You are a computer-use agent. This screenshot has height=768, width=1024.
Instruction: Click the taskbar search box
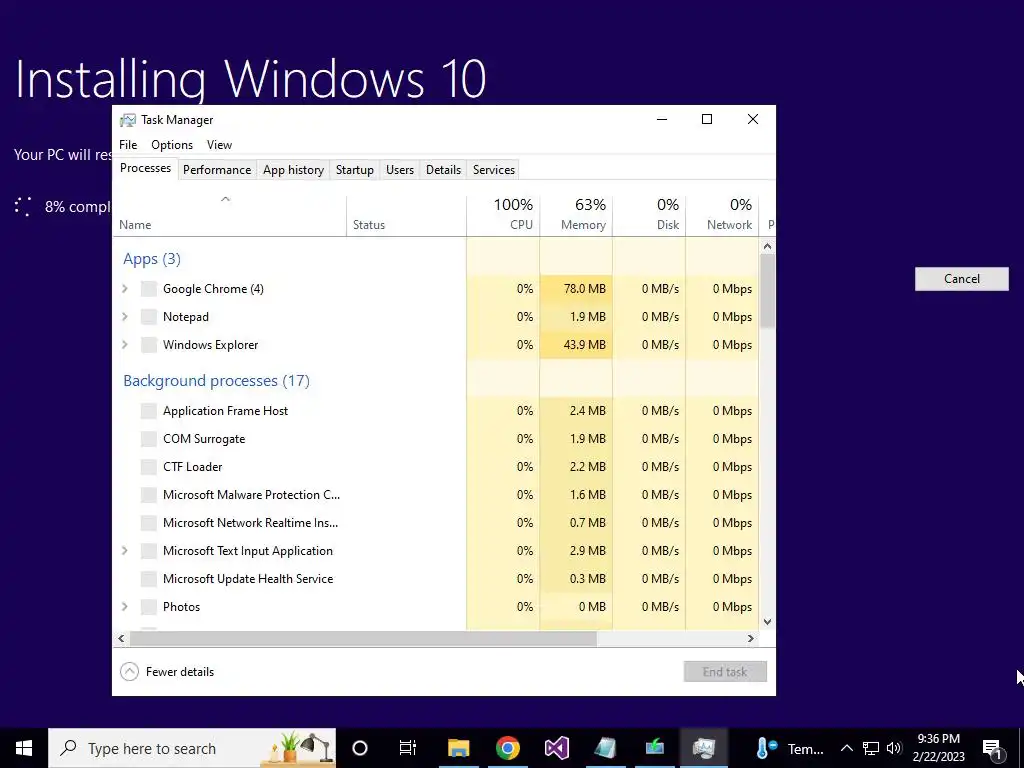[x=192, y=748]
